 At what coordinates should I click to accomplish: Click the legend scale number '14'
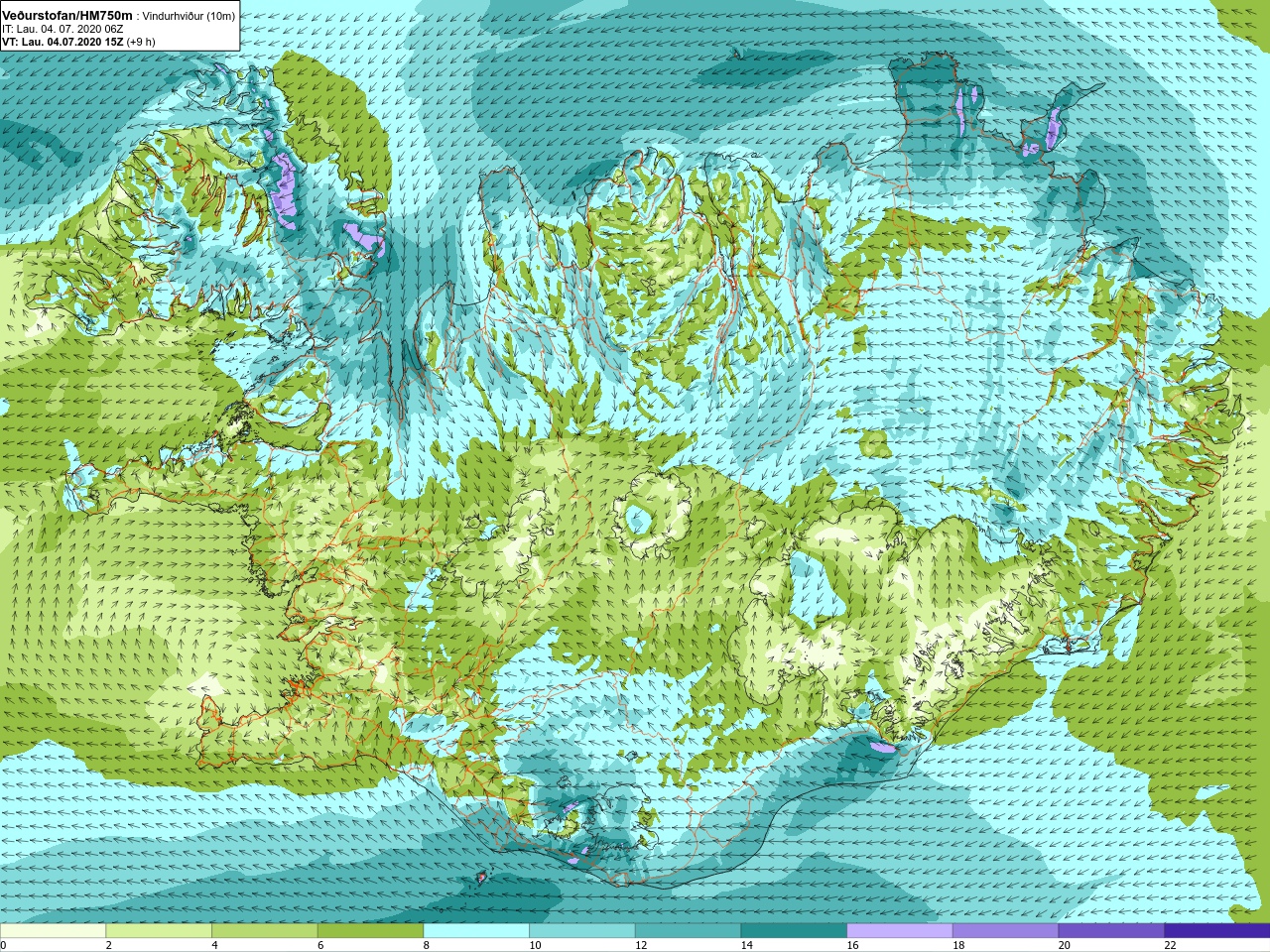(x=747, y=945)
